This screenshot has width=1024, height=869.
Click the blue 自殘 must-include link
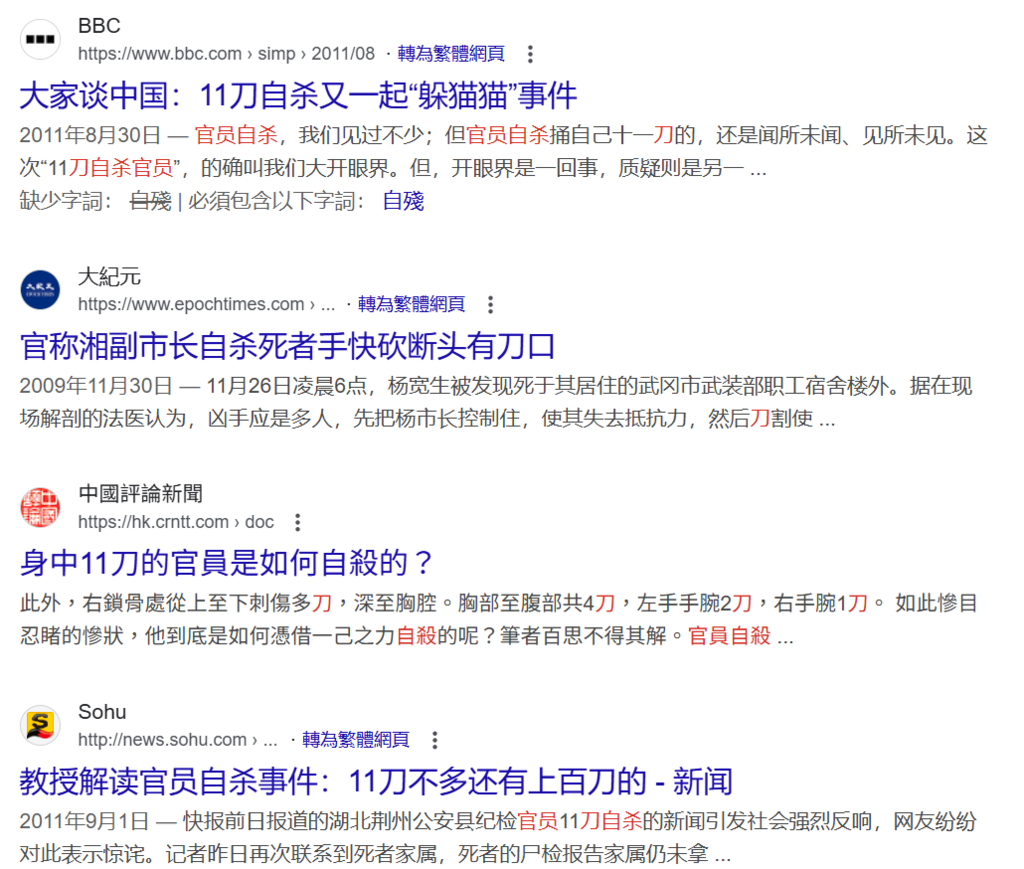[403, 201]
